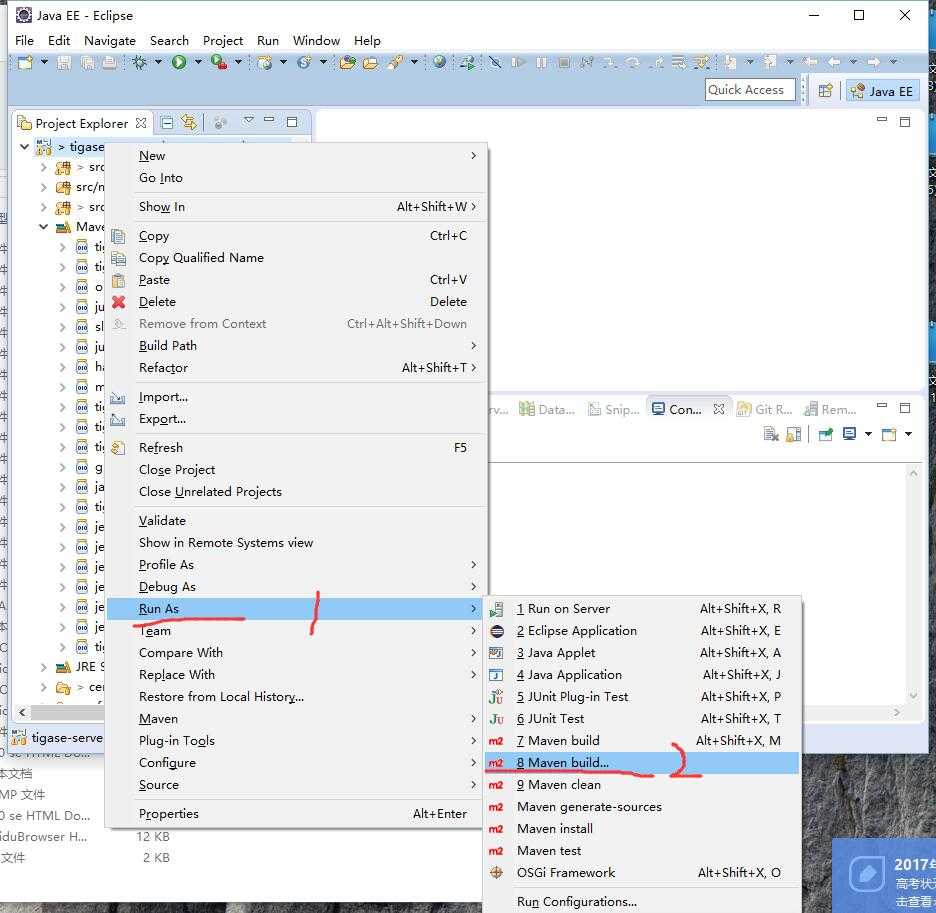
Task: Open the Search dropdown arrow in toolbar
Action: 414,62
